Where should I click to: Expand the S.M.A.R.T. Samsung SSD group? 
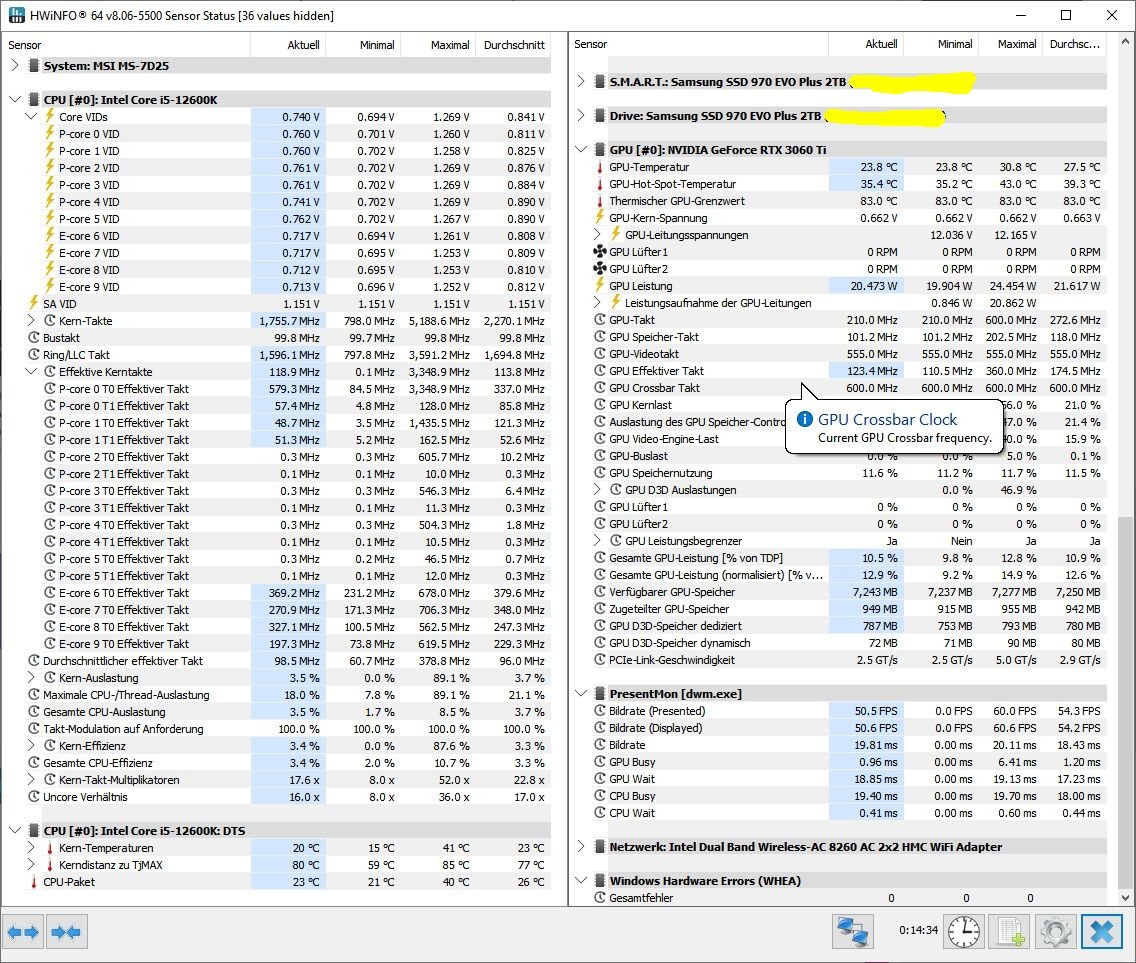[581, 81]
